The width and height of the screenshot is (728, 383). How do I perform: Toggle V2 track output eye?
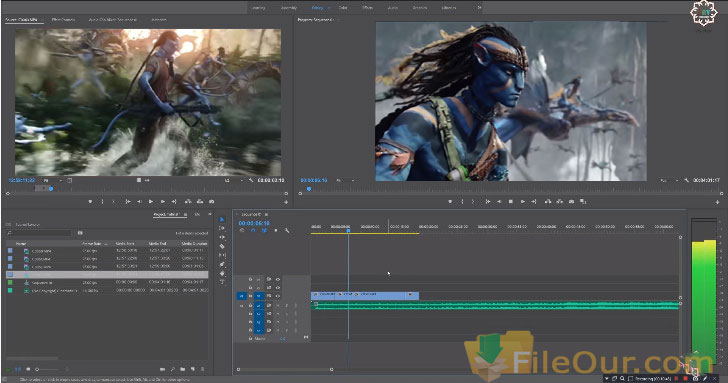pyautogui.click(x=278, y=288)
